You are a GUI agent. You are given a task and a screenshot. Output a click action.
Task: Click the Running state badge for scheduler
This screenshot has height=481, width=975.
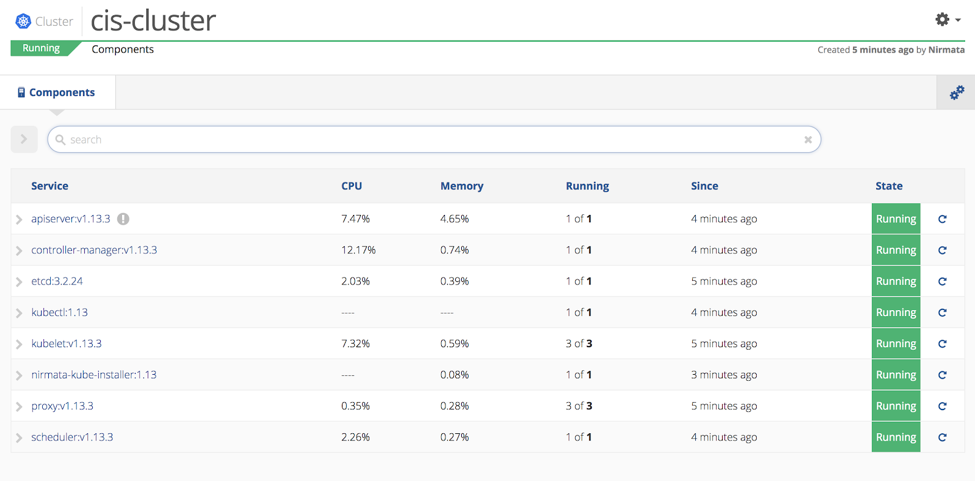(896, 437)
